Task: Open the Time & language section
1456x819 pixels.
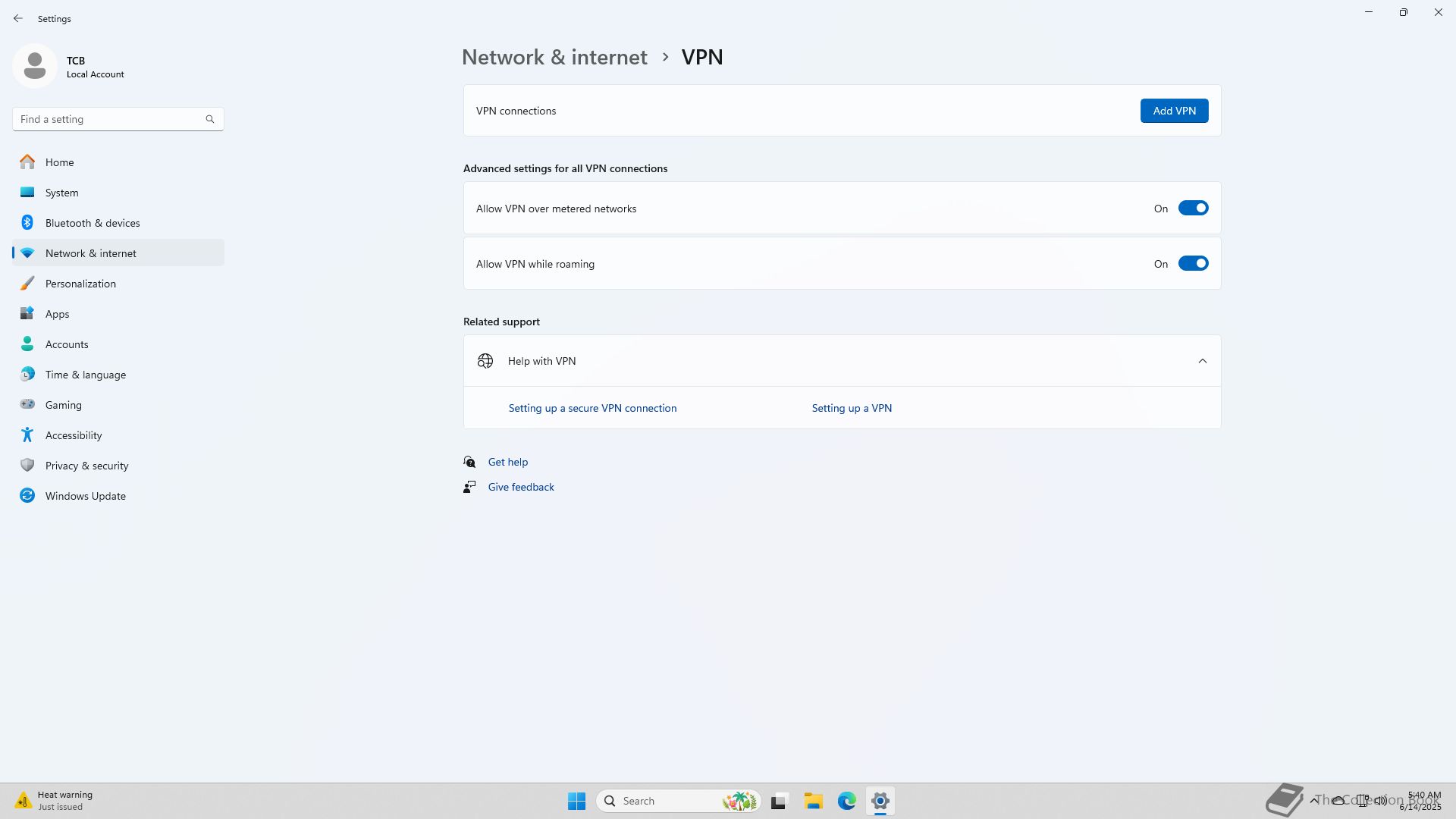Action: click(86, 375)
